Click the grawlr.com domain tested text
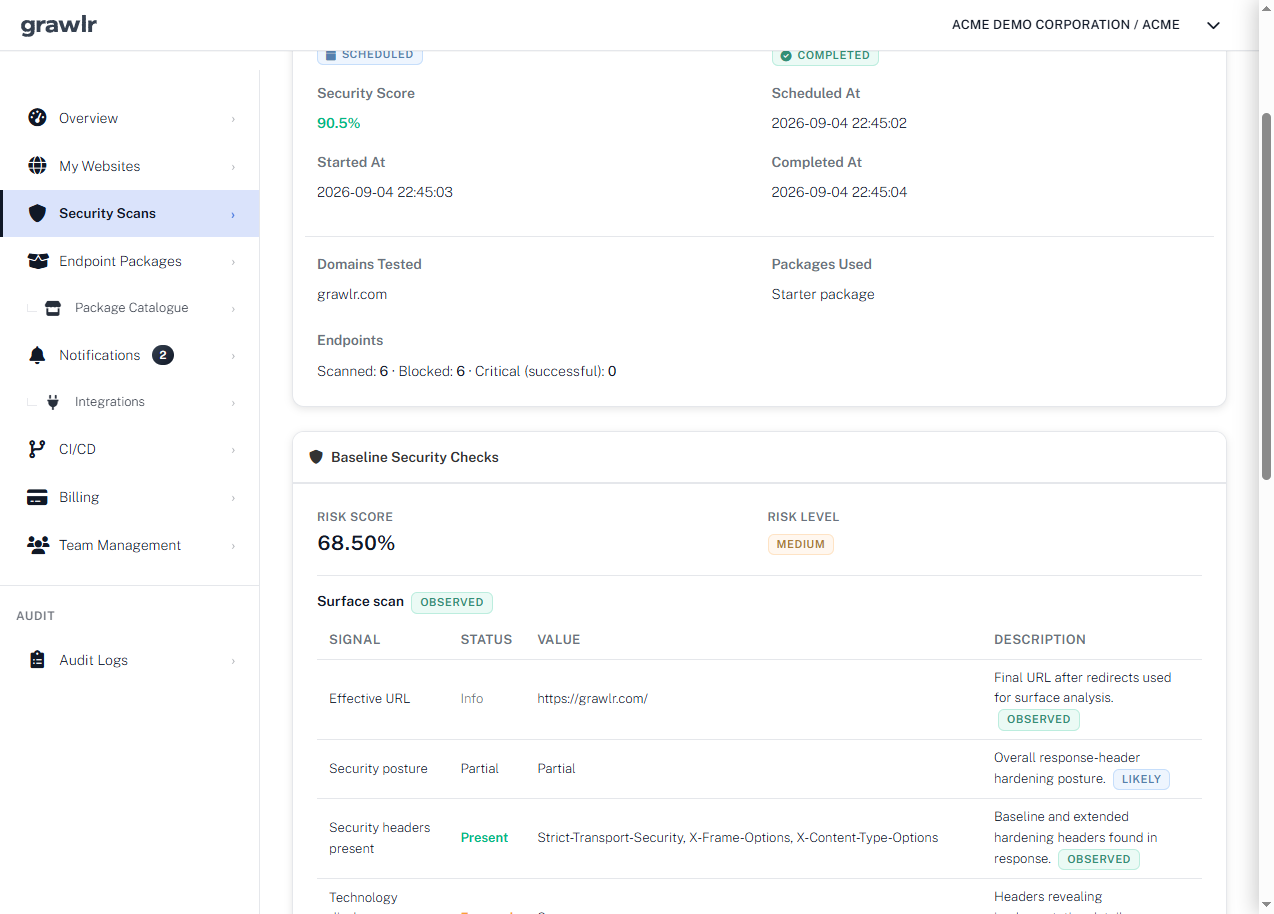 [x=352, y=294]
